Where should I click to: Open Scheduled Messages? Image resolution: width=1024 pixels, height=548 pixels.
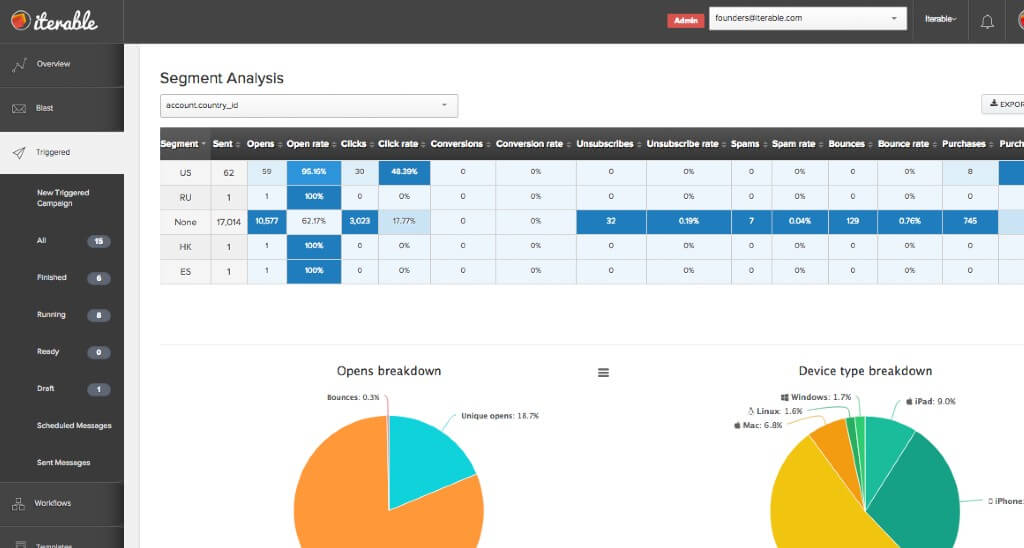[74, 426]
